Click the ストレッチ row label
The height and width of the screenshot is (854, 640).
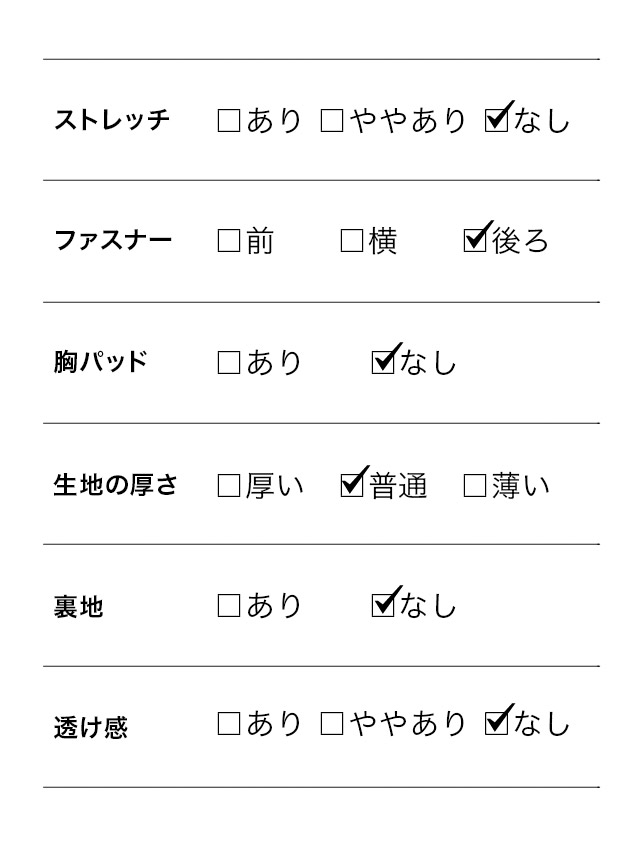(x=112, y=121)
